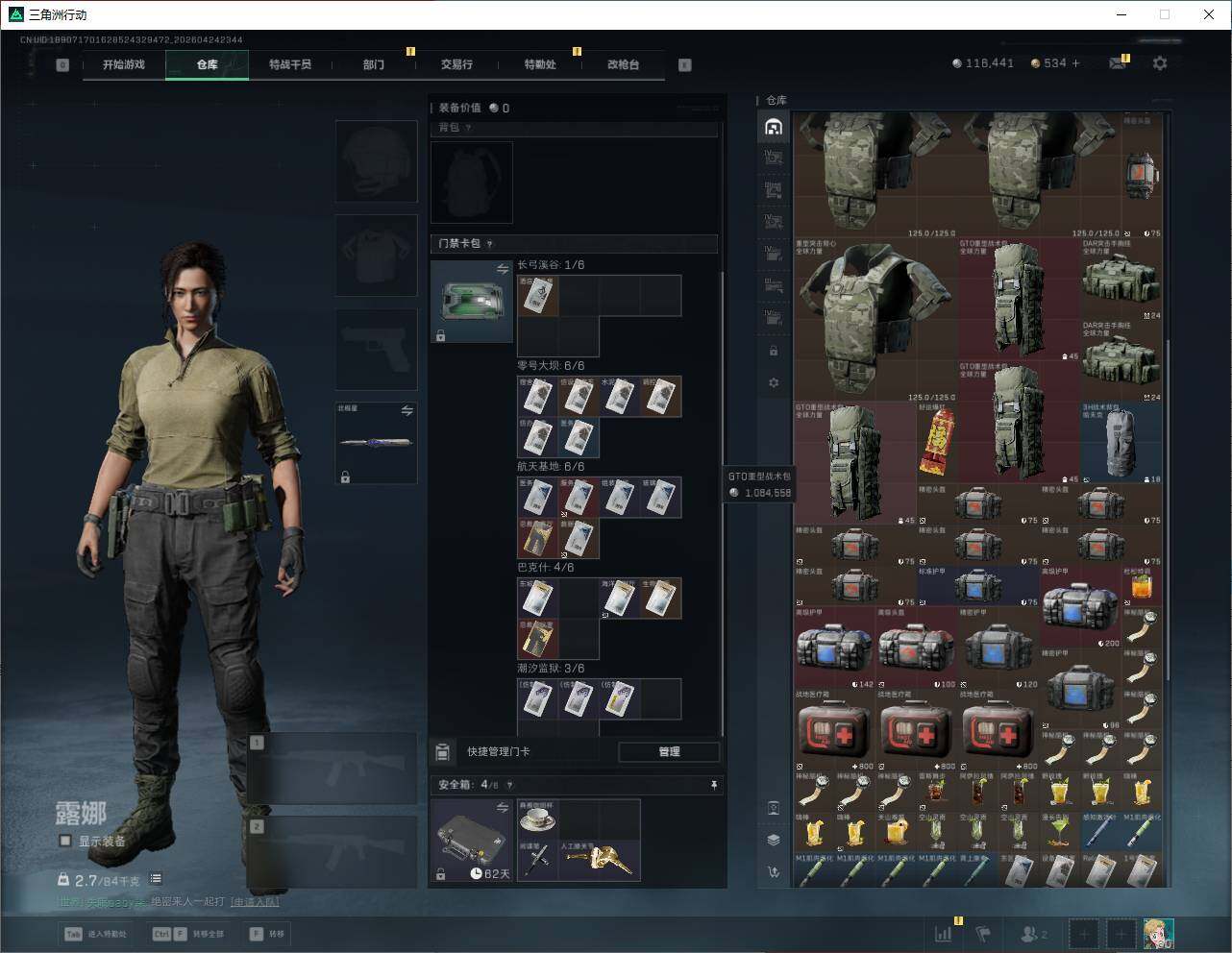Select the main warehouse storage icon
The image size is (1232, 953).
tap(774, 127)
